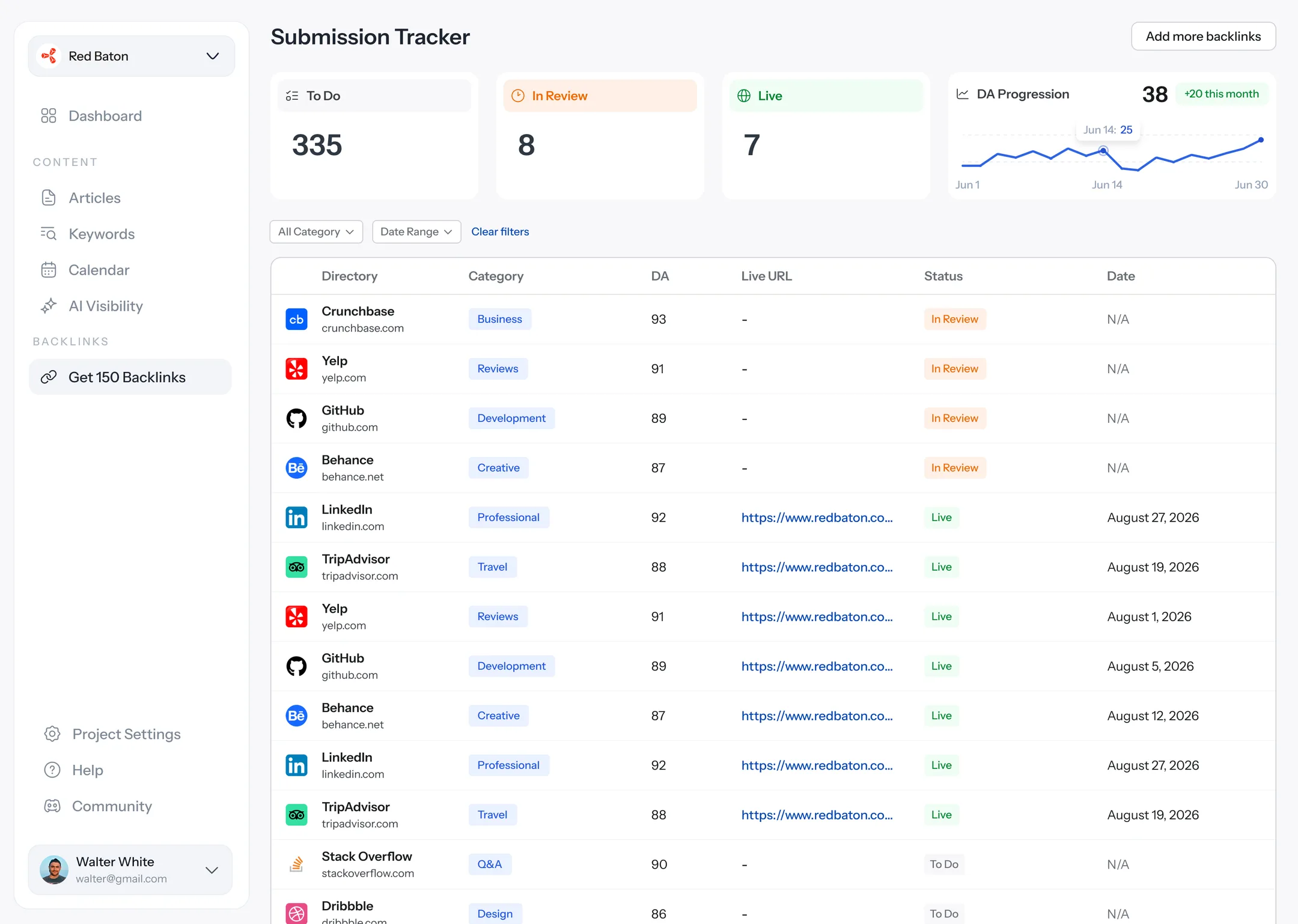Click the Help question mark icon
The width and height of the screenshot is (1298, 924).
52,770
